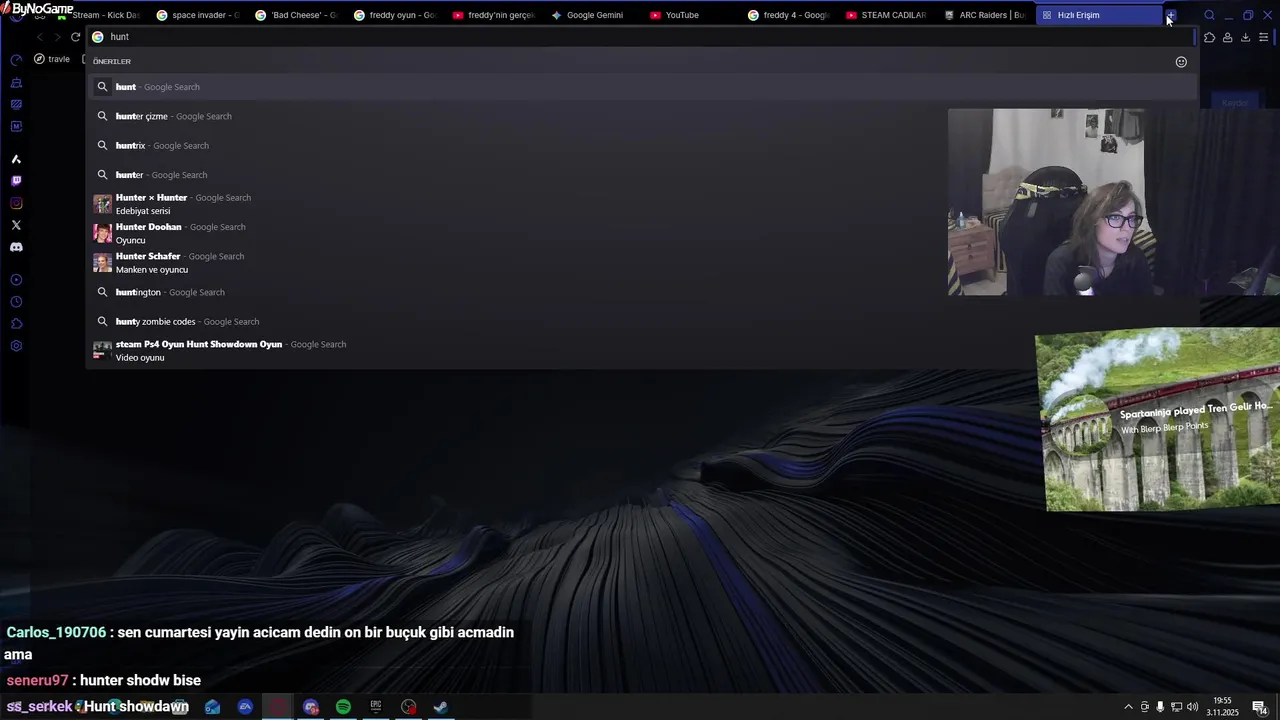Viewport: 1280px width, 720px height.
Task: Switch to 'space invader' Google tab
Action: tap(198, 15)
